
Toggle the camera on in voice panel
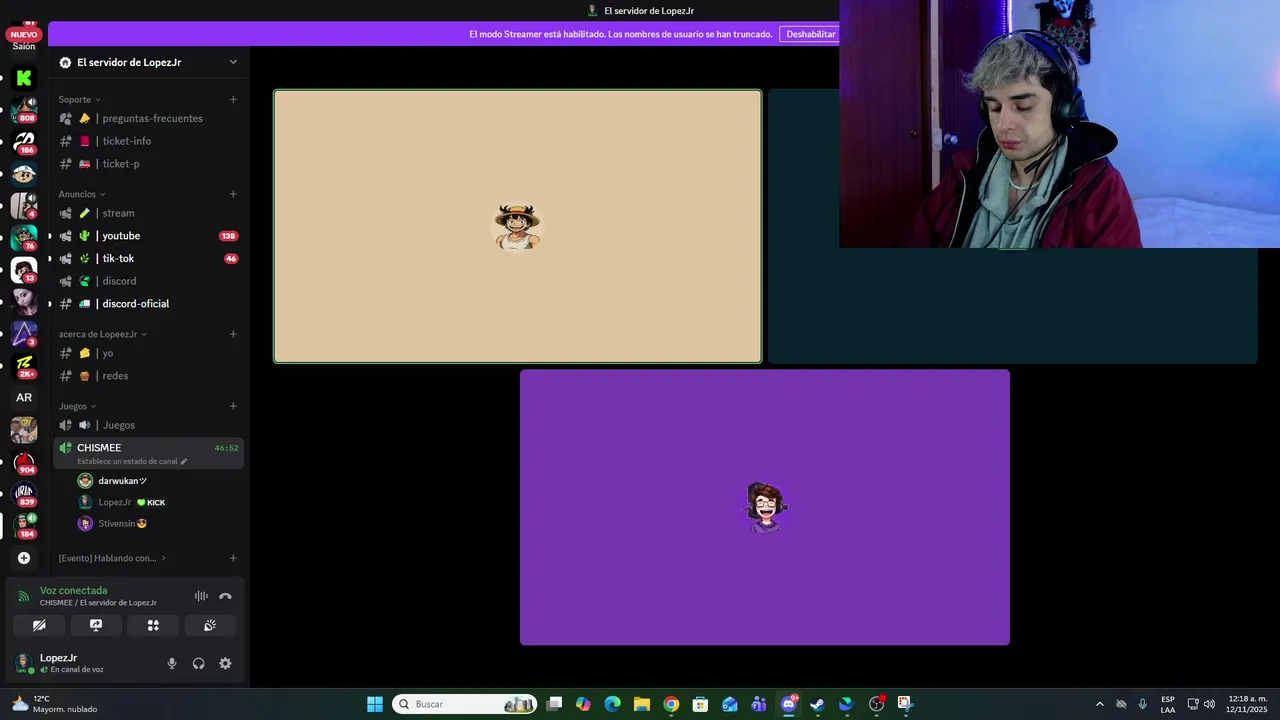[x=39, y=625]
